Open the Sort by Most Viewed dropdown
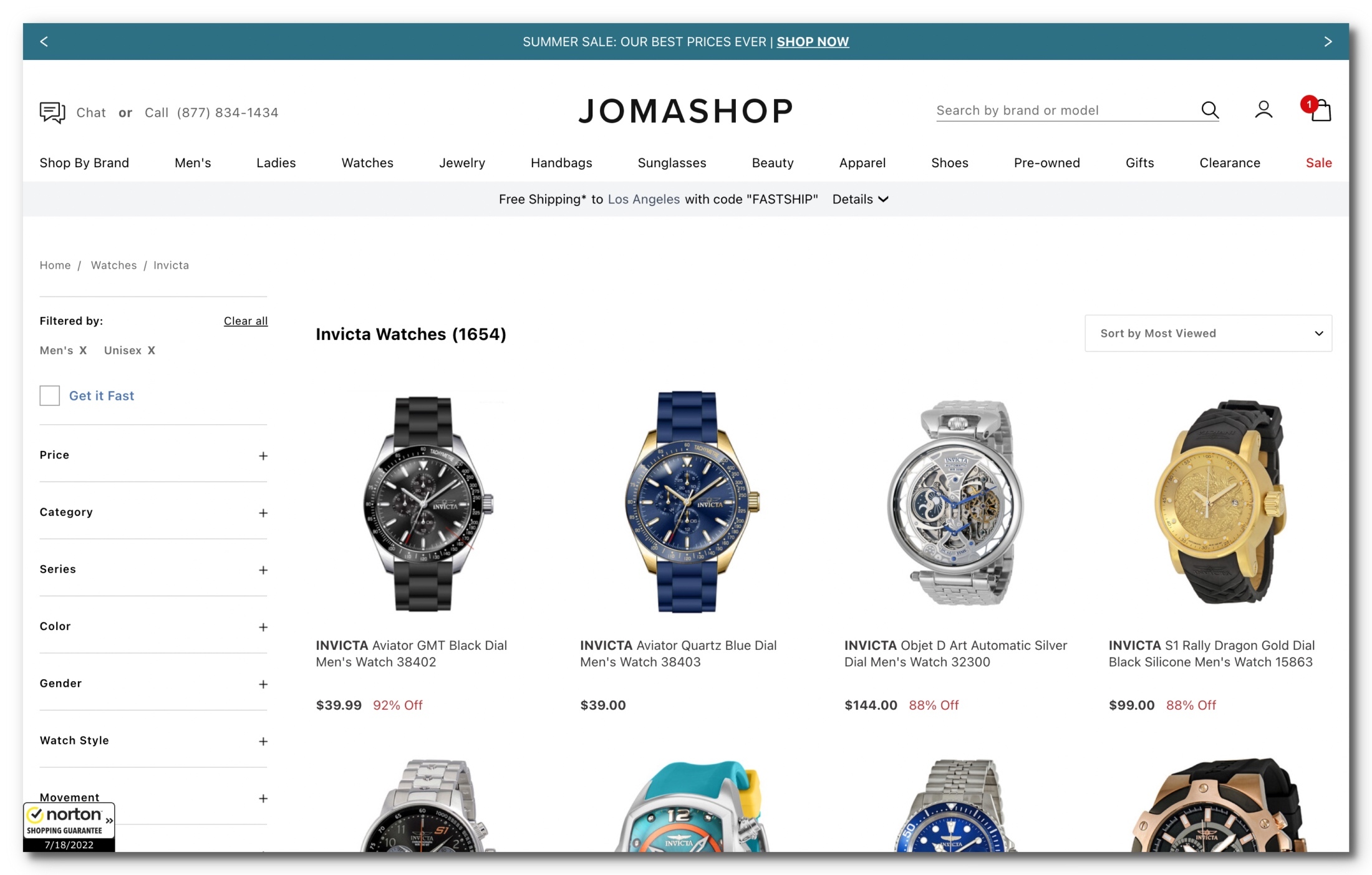This screenshot has height=875, width=1372. coord(1208,333)
